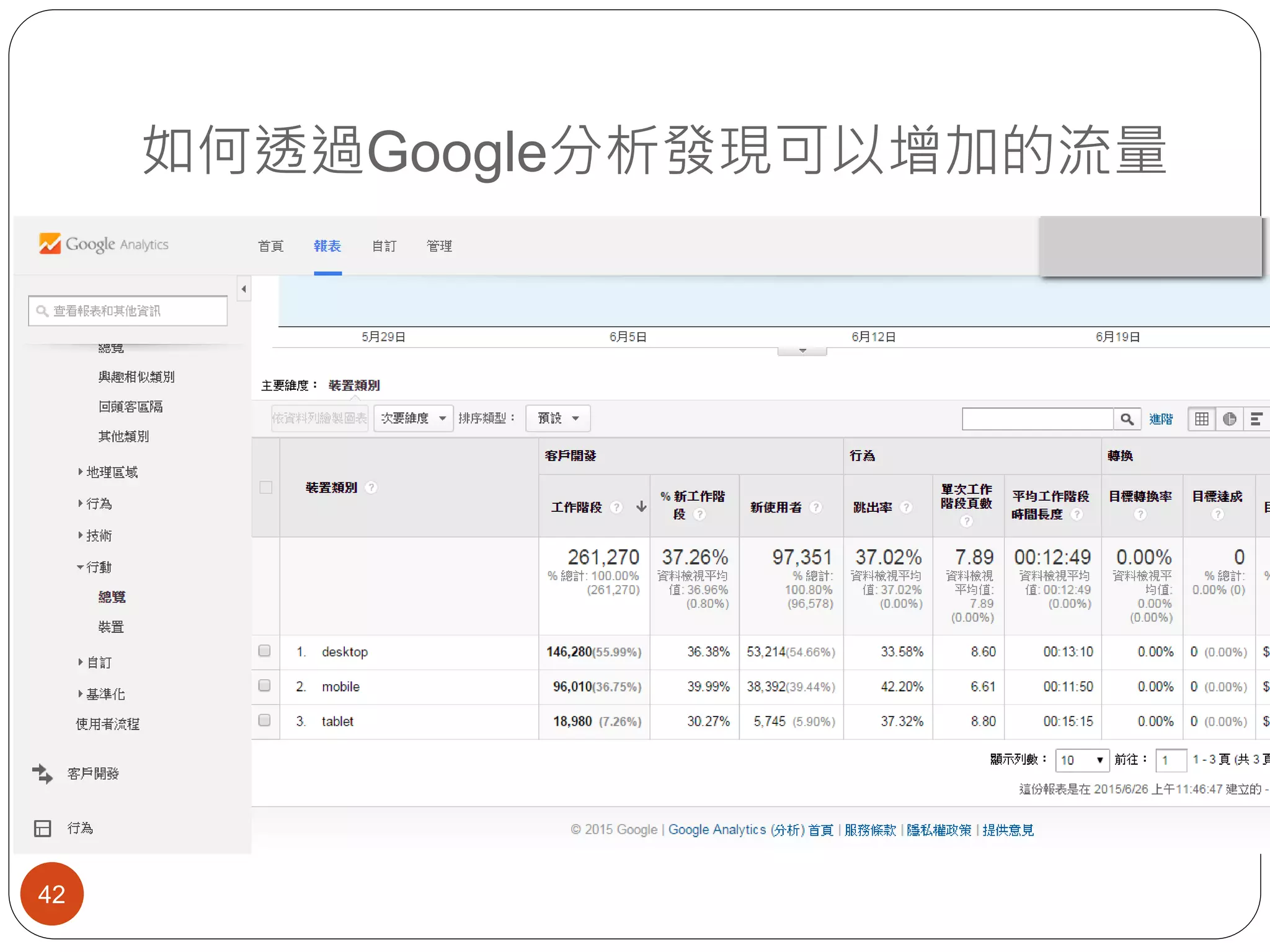Check the mobile row checkbox
The width and height of the screenshot is (1270, 952).
tap(265, 685)
